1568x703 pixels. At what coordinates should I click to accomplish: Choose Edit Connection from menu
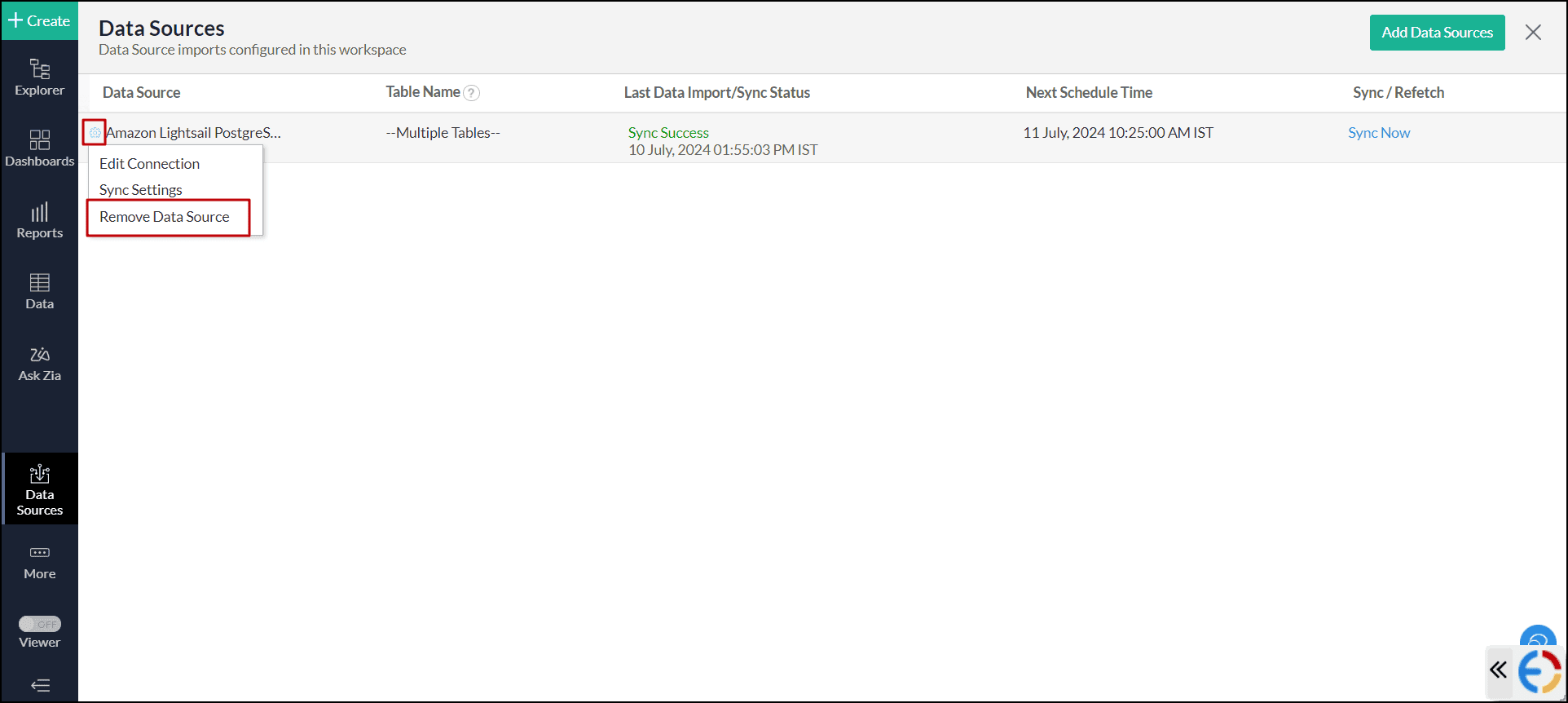pos(149,164)
